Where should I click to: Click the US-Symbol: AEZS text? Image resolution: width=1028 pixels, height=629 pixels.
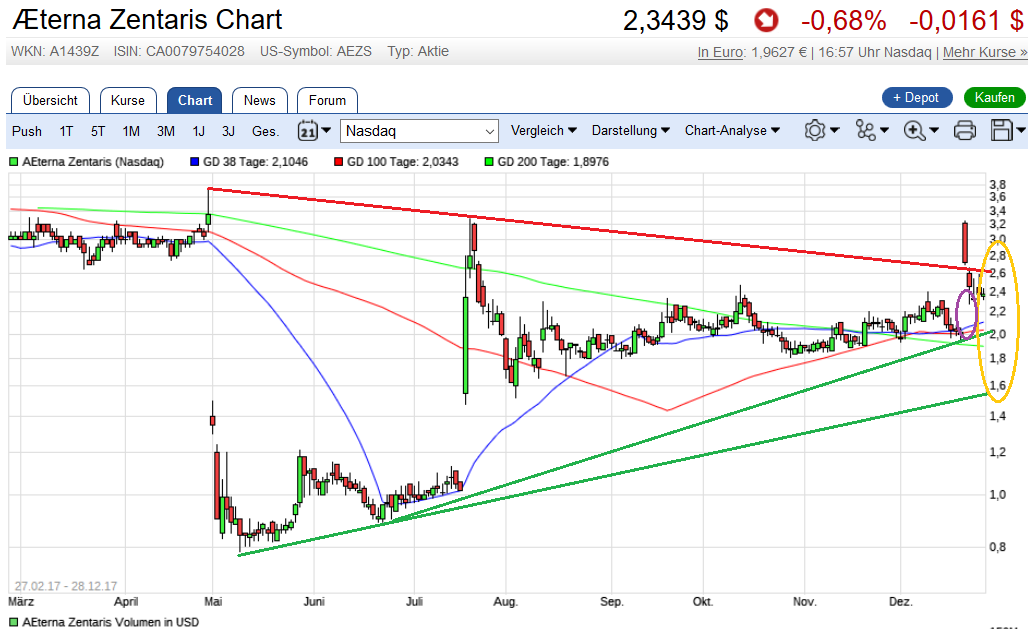pyautogui.click(x=315, y=51)
